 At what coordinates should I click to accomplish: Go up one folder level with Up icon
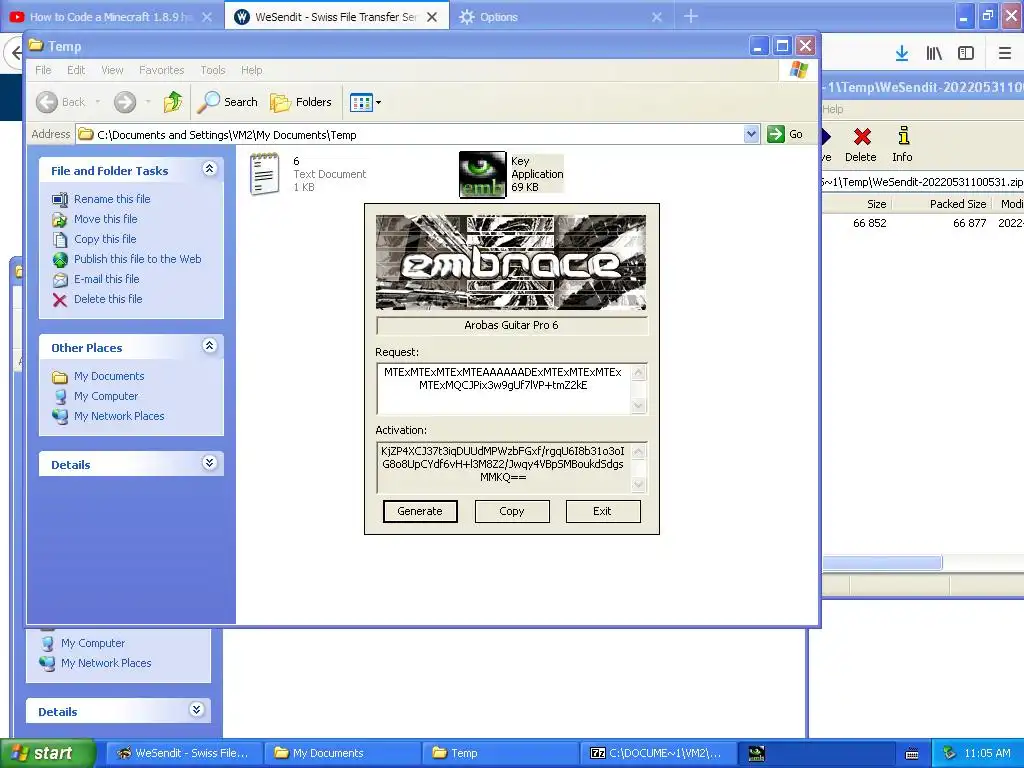point(172,102)
